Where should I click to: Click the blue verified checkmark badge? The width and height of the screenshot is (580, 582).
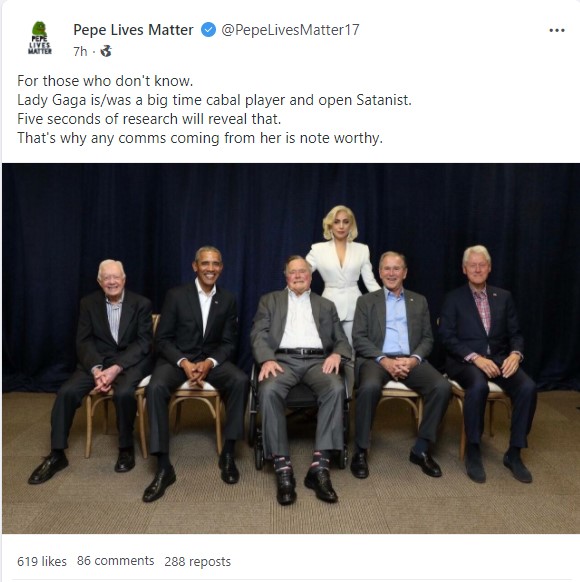pos(208,30)
